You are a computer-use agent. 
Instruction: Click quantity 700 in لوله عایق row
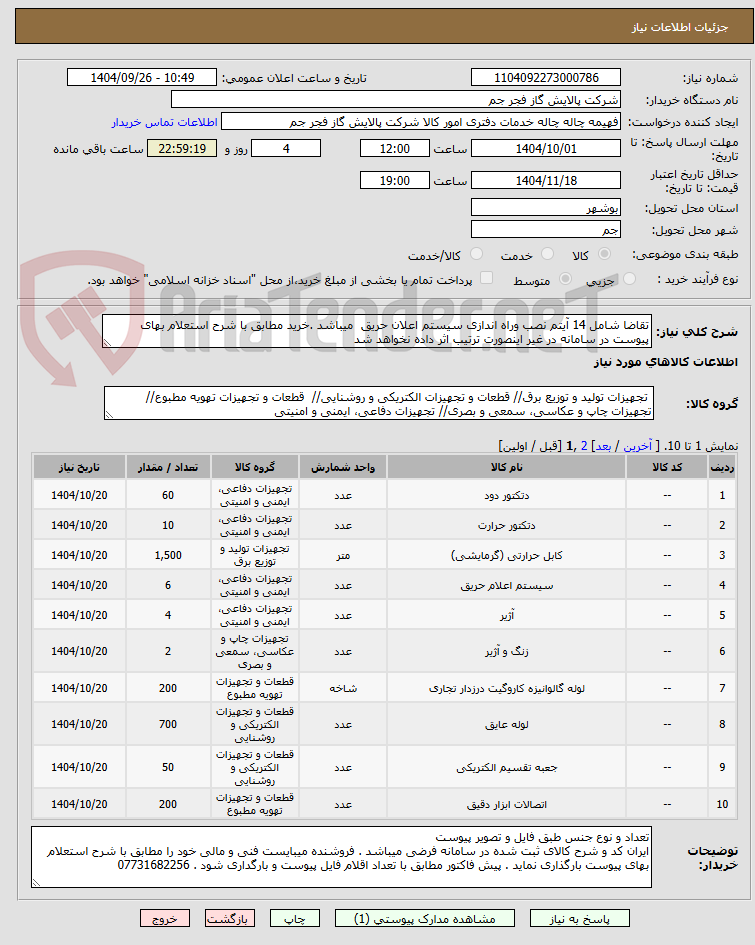pos(168,724)
